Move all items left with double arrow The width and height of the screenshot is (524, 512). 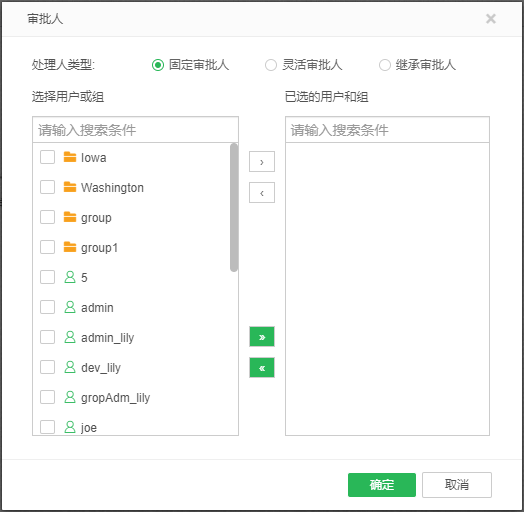click(x=262, y=368)
